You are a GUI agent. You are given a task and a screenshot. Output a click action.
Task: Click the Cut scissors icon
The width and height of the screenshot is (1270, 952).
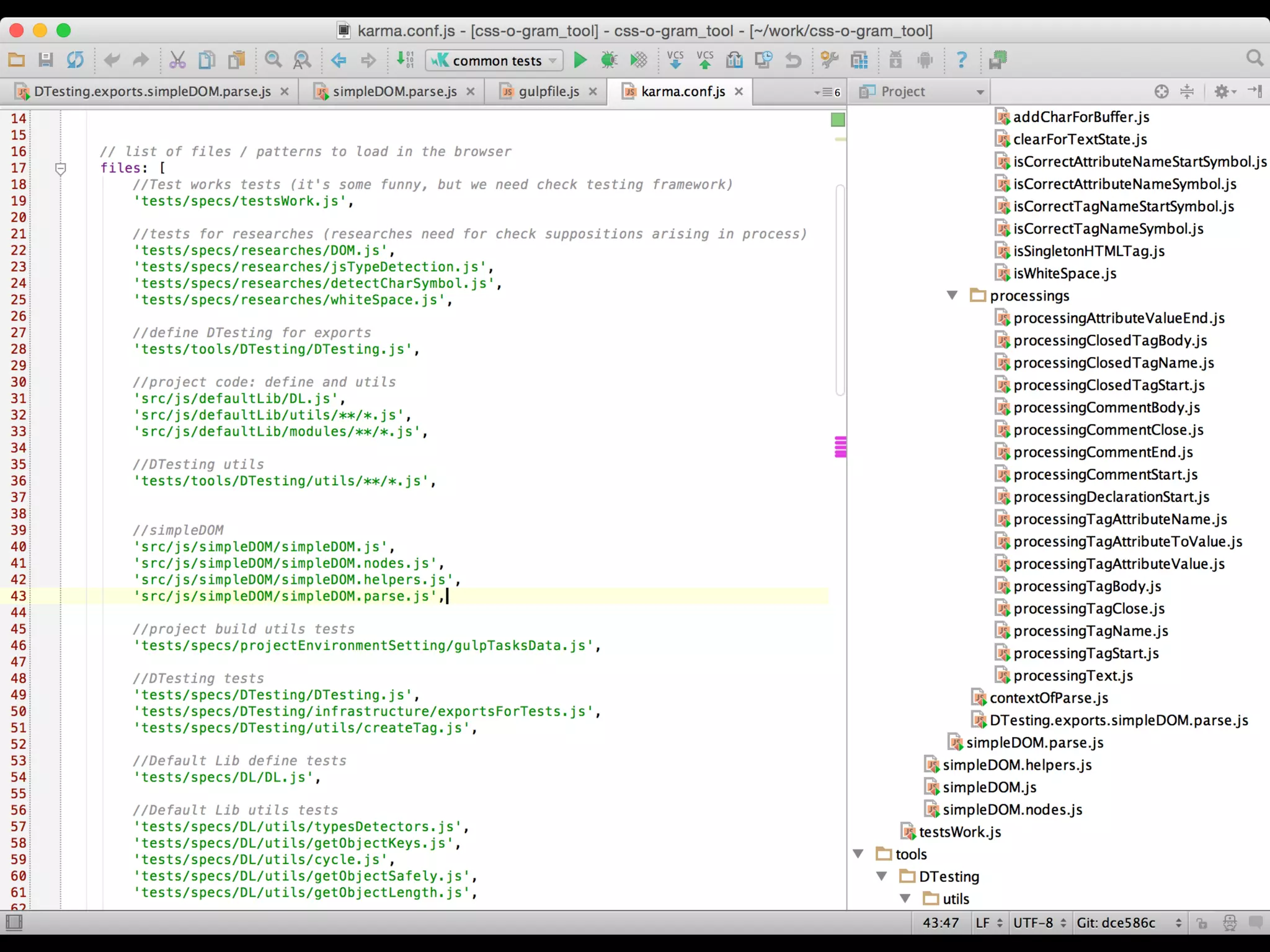pos(177,60)
